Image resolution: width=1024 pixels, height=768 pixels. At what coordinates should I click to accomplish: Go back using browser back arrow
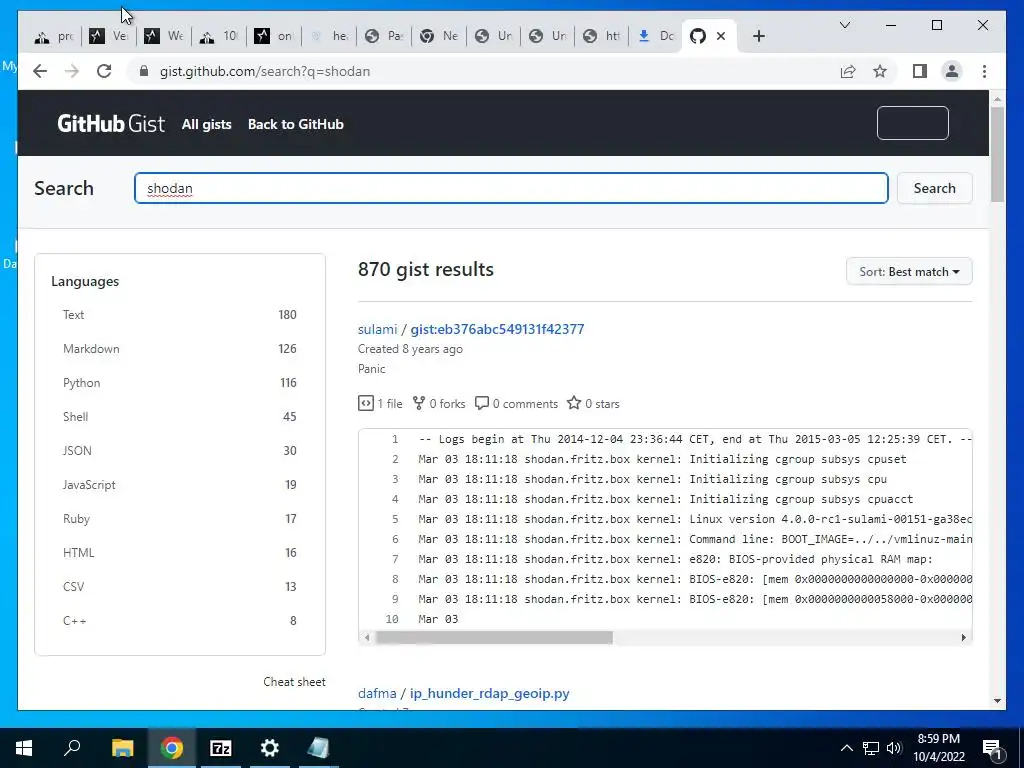pos(40,71)
